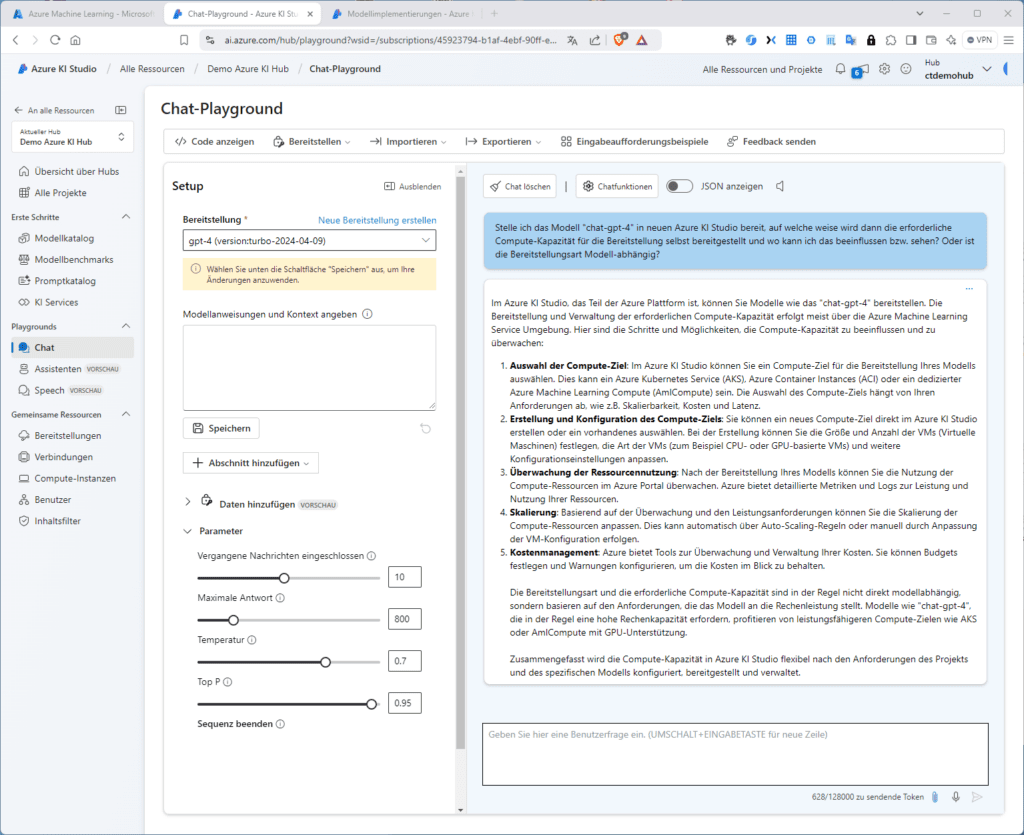Click the browser reload icon
The height and width of the screenshot is (835, 1024).
coord(55,40)
